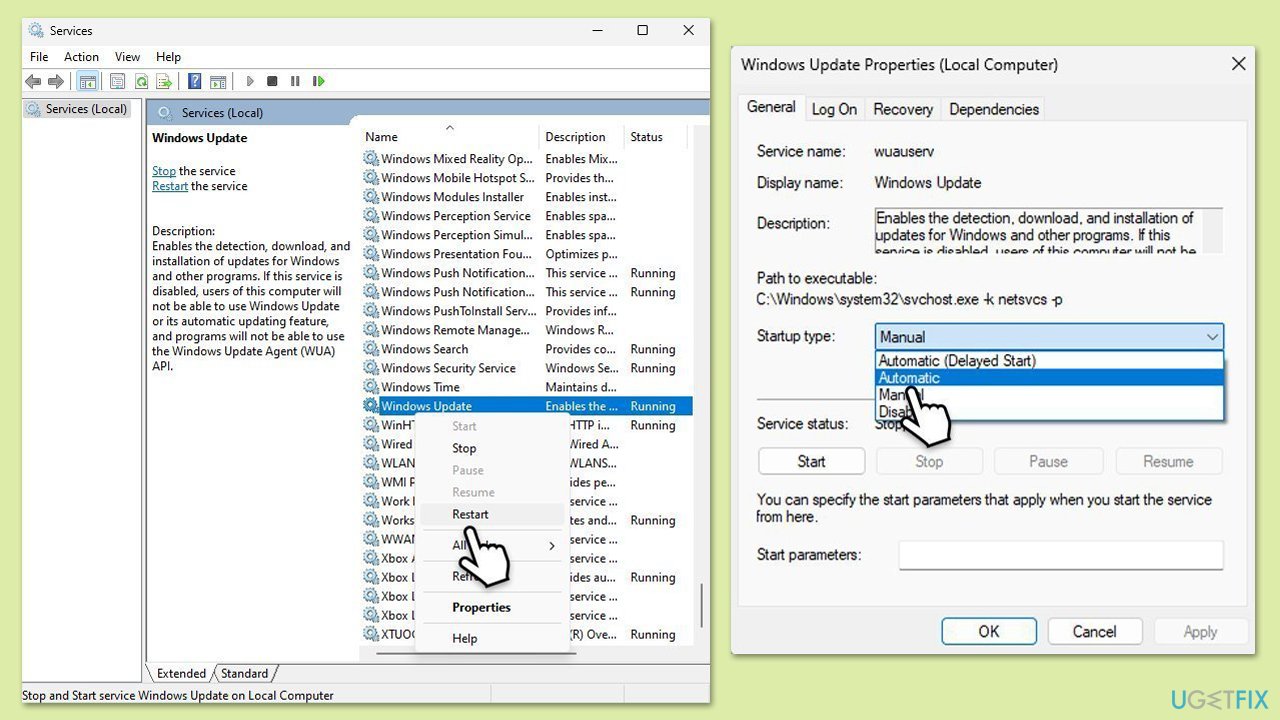Open the View menu
Image resolution: width=1280 pixels, height=720 pixels.
pos(127,57)
